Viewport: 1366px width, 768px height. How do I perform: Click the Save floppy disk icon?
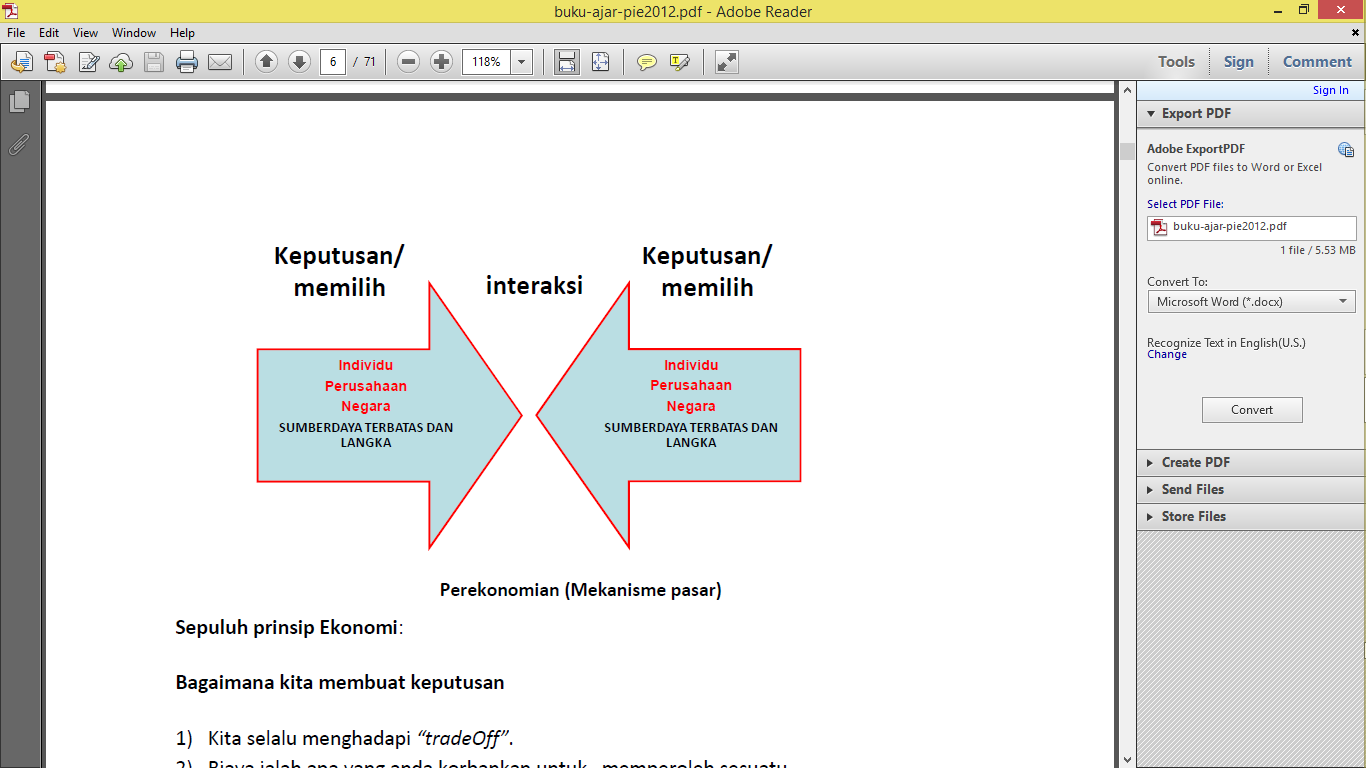tap(154, 62)
